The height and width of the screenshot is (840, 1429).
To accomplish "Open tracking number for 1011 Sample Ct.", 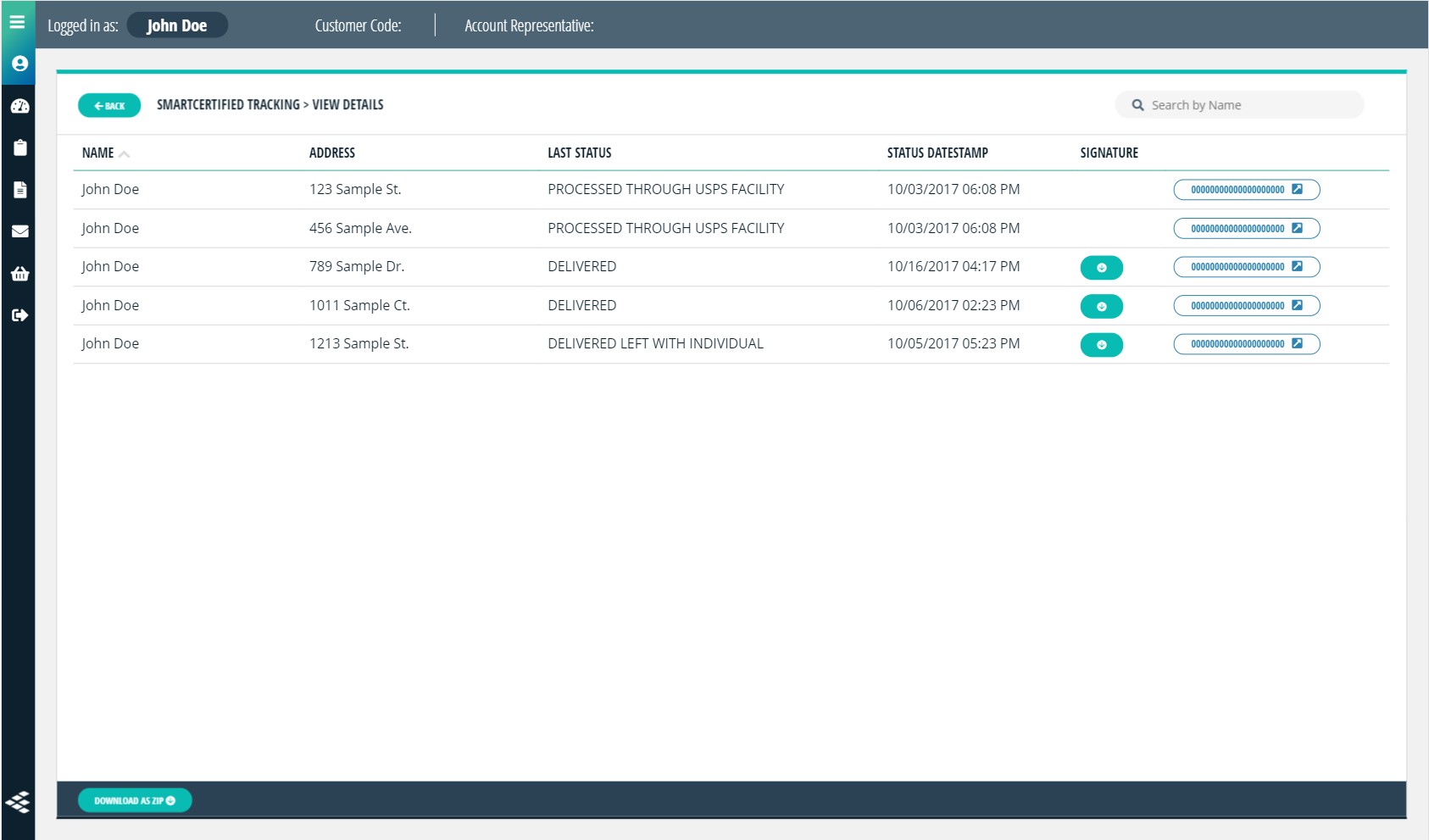I will tap(1246, 305).
